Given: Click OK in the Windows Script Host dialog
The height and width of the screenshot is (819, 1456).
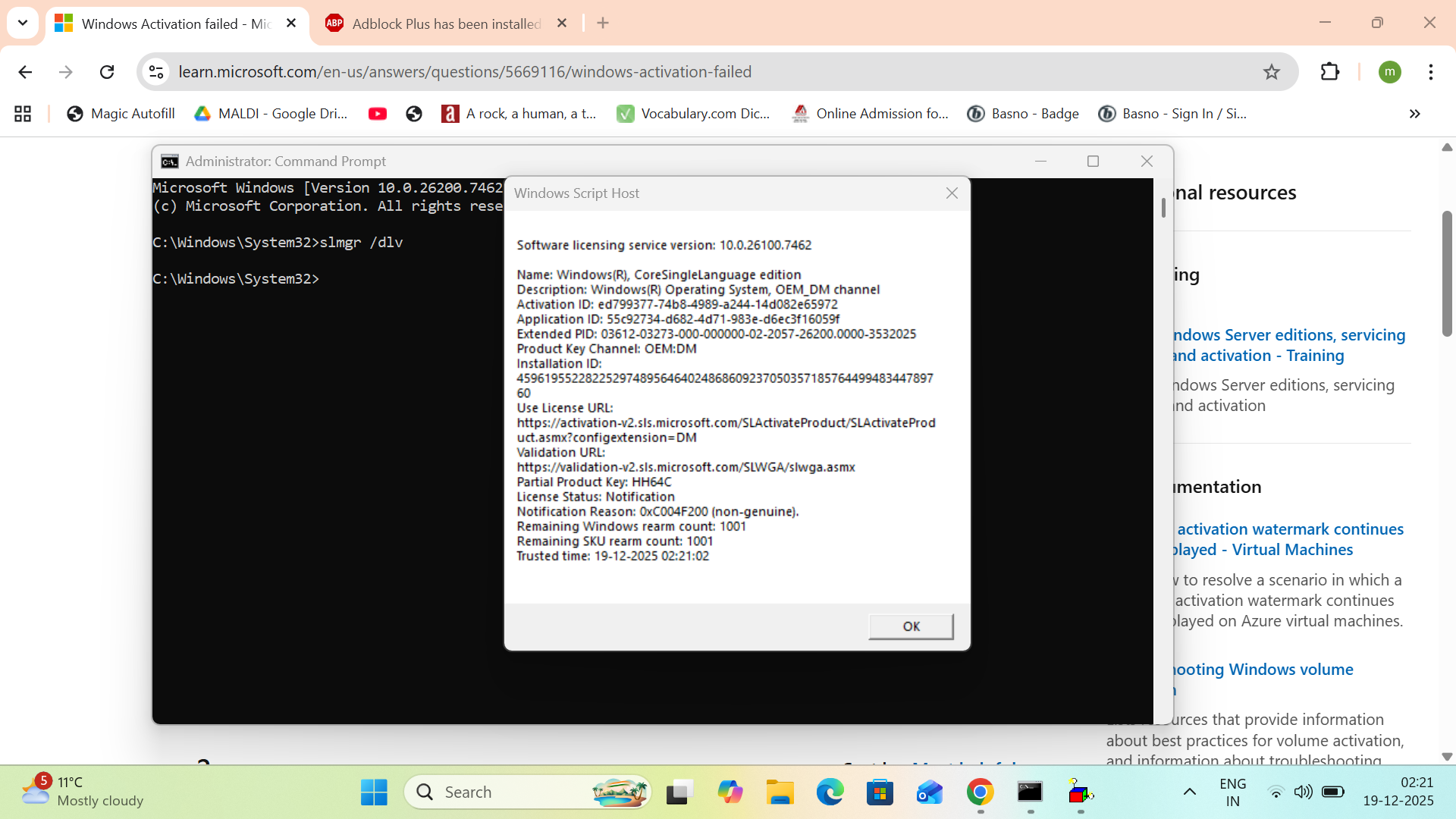Looking at the screenshot, I should click(910, 626).
